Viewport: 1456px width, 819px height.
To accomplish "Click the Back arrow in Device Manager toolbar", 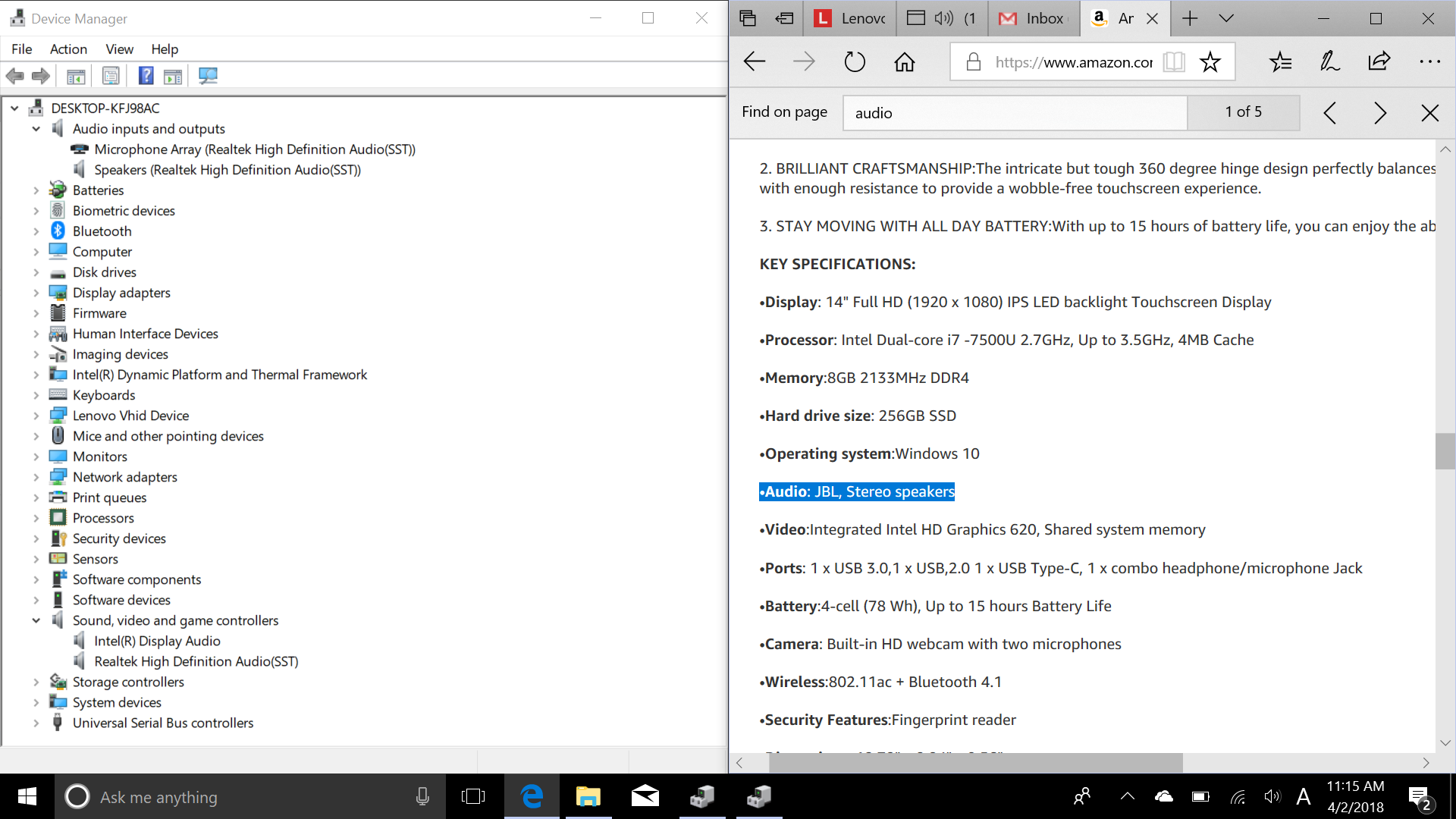I will point(15,76).
